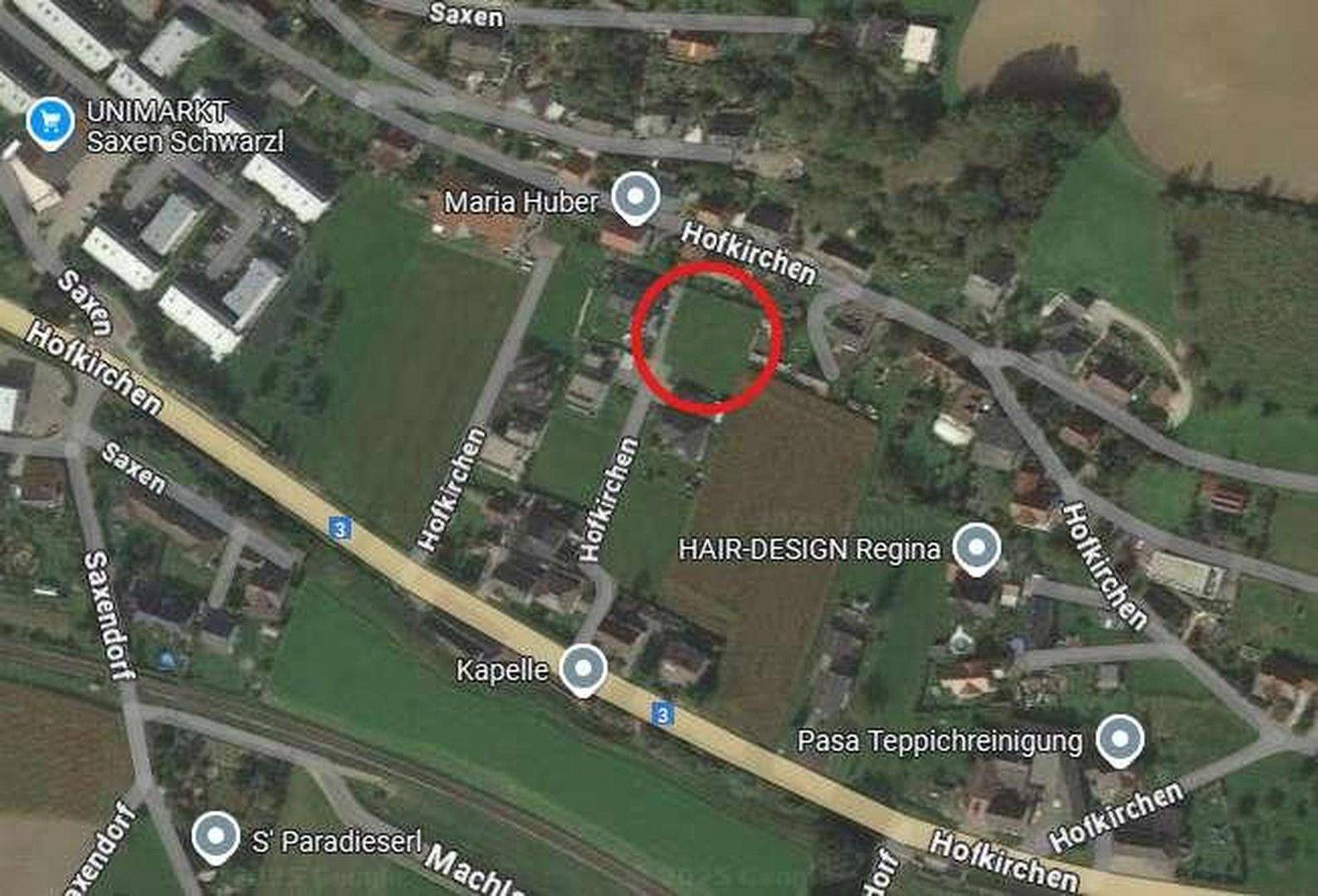Image resolution: width=1318 pixels, height=896 pixels.
Task: Open the S' Paradieserl location pin
Action: 216,838
